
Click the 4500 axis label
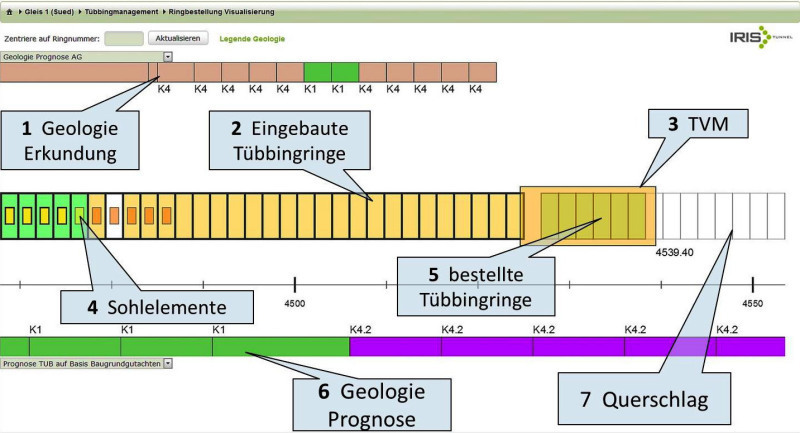point(294,303)
